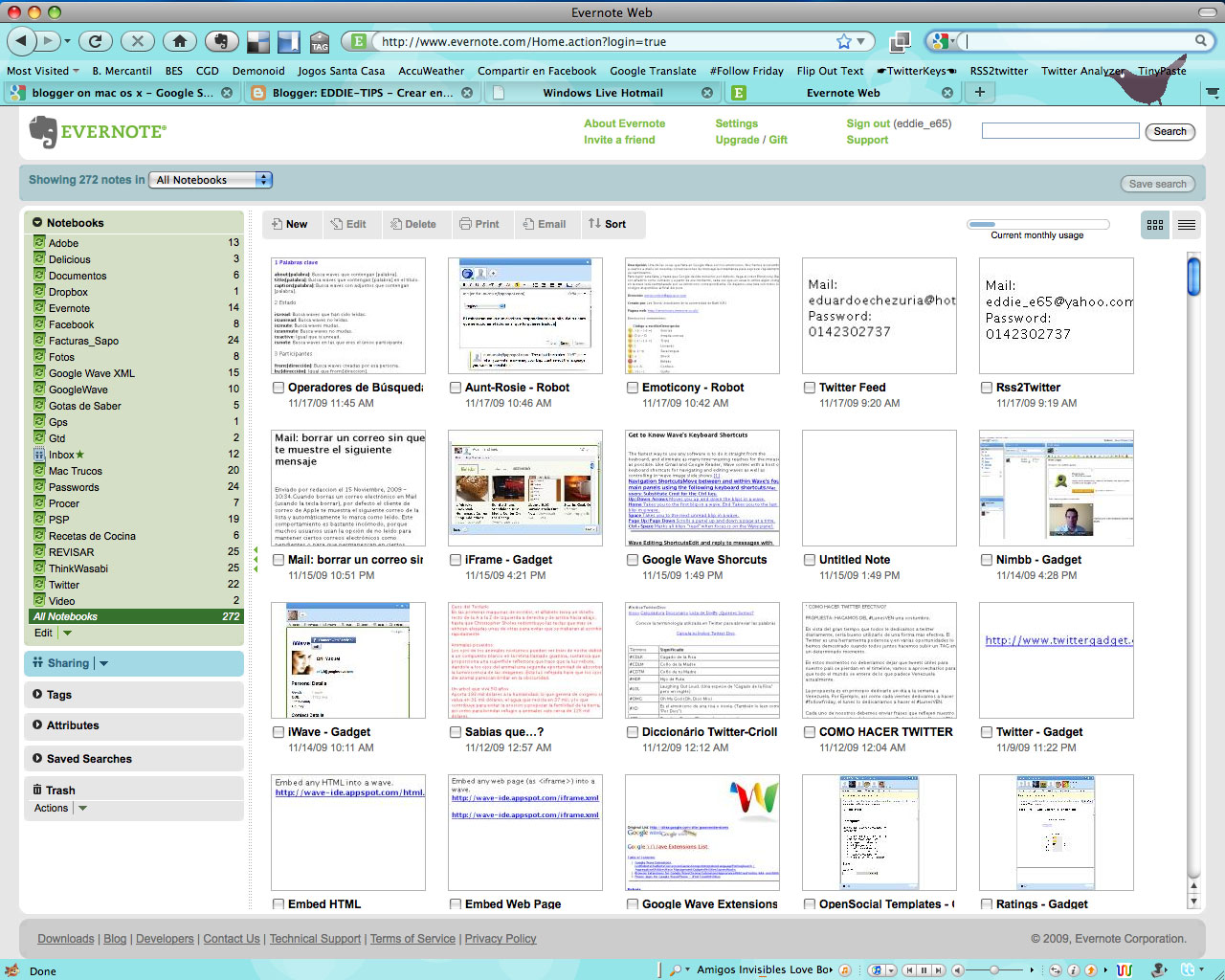The height and width of the screenshot is (980, 1225).
Task: Expand the Tags section
Action: click(37, 695)
